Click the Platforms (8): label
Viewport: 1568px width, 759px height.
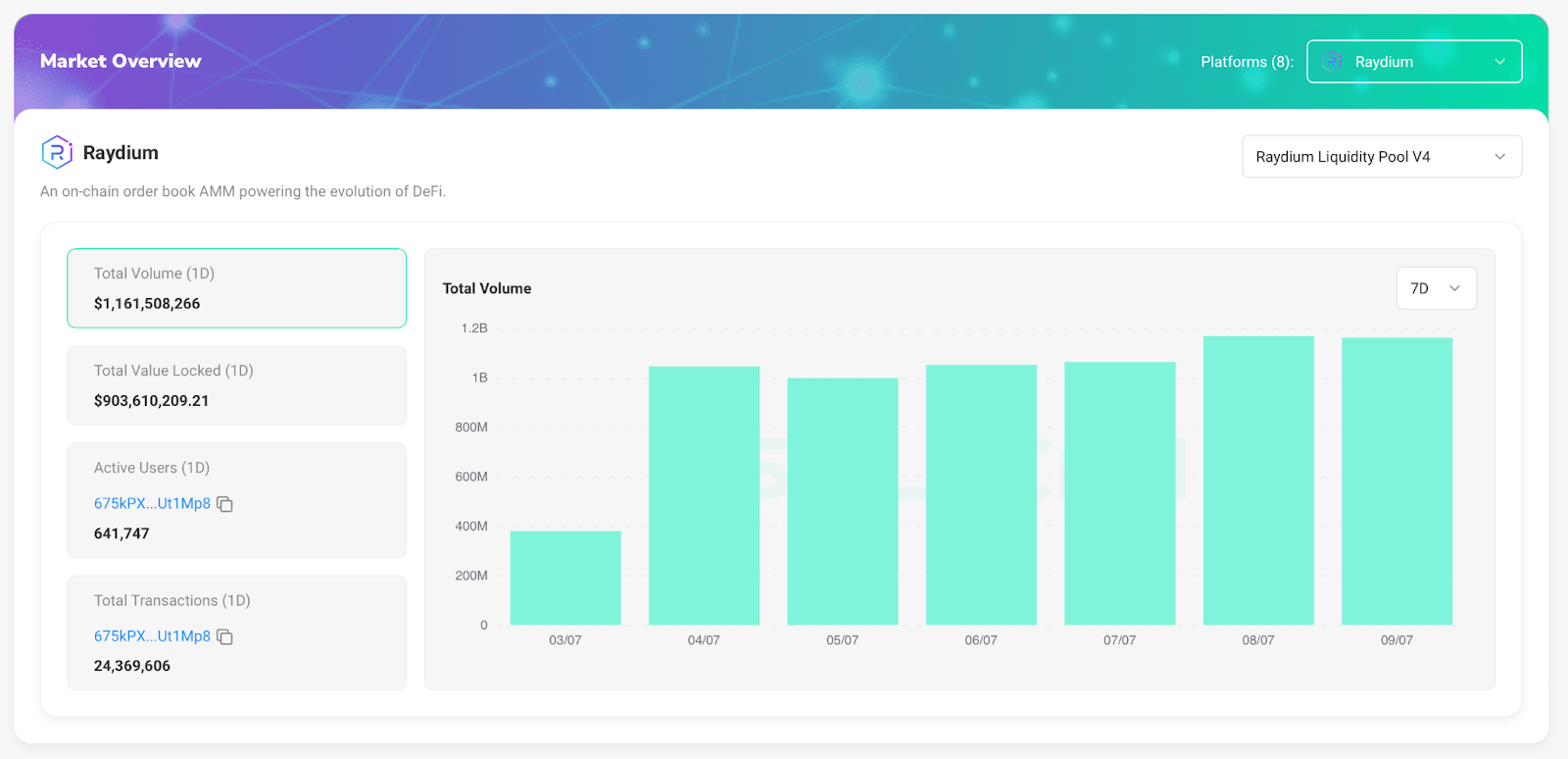[x=1247, y=62]
